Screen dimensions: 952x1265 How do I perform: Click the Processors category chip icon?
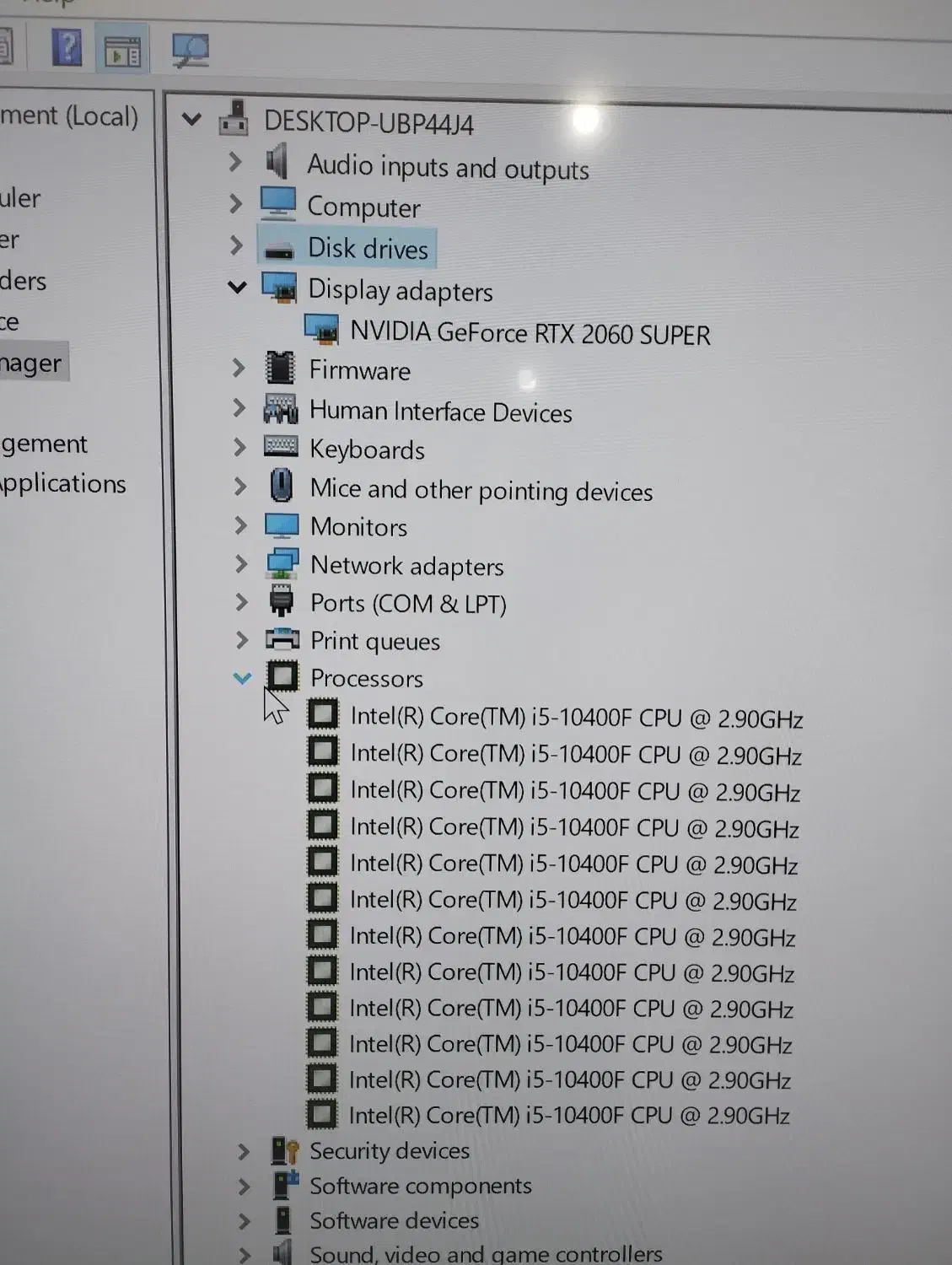283,676
